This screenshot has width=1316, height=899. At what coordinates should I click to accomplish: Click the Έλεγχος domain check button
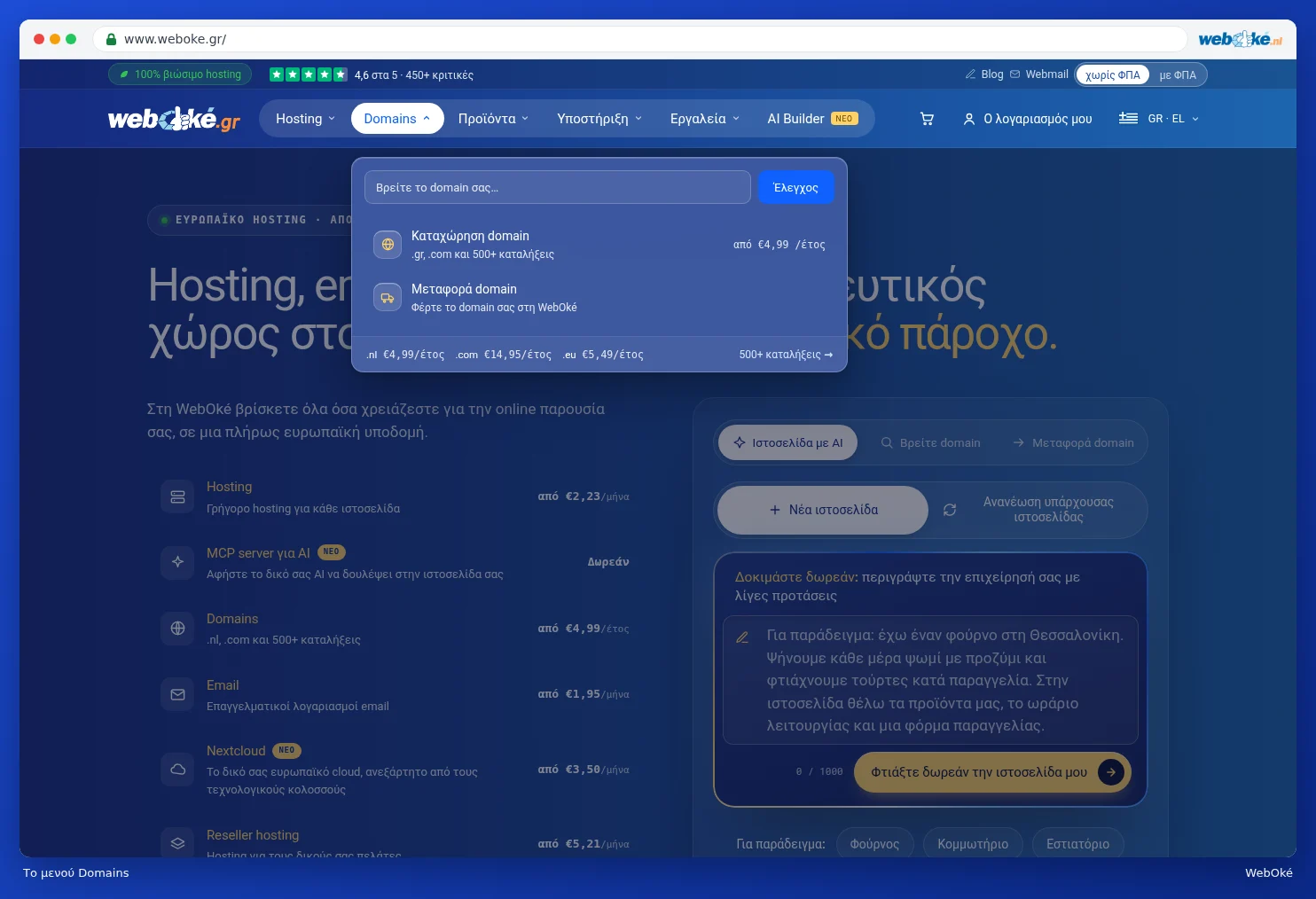coord(795,187)
